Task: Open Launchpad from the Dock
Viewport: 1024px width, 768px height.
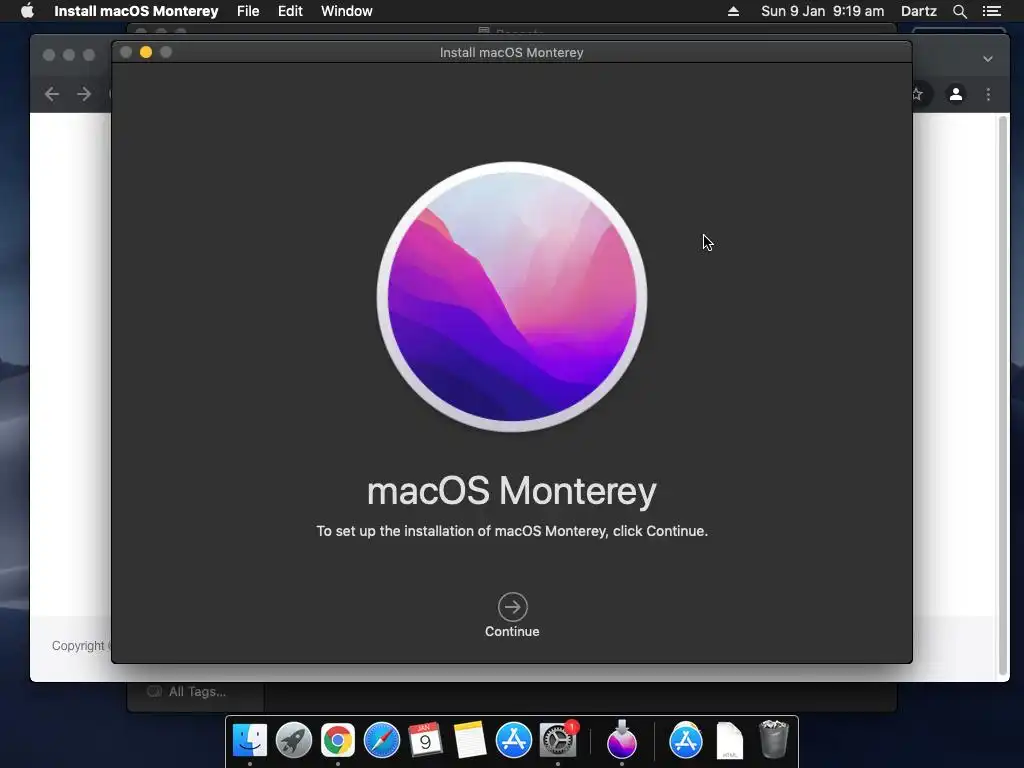Action: 294,741
